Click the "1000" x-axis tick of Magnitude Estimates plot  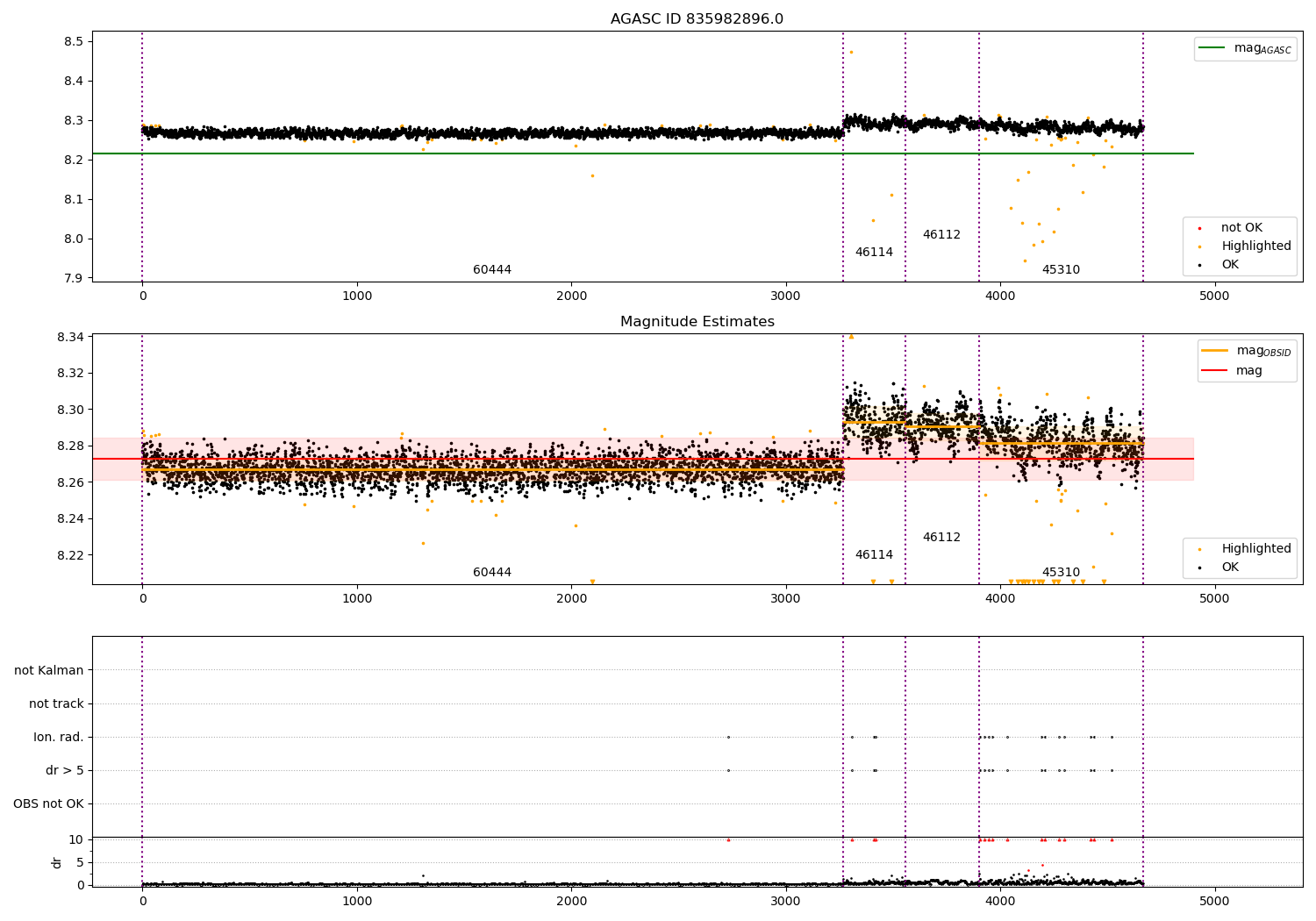tap(357, 598)
